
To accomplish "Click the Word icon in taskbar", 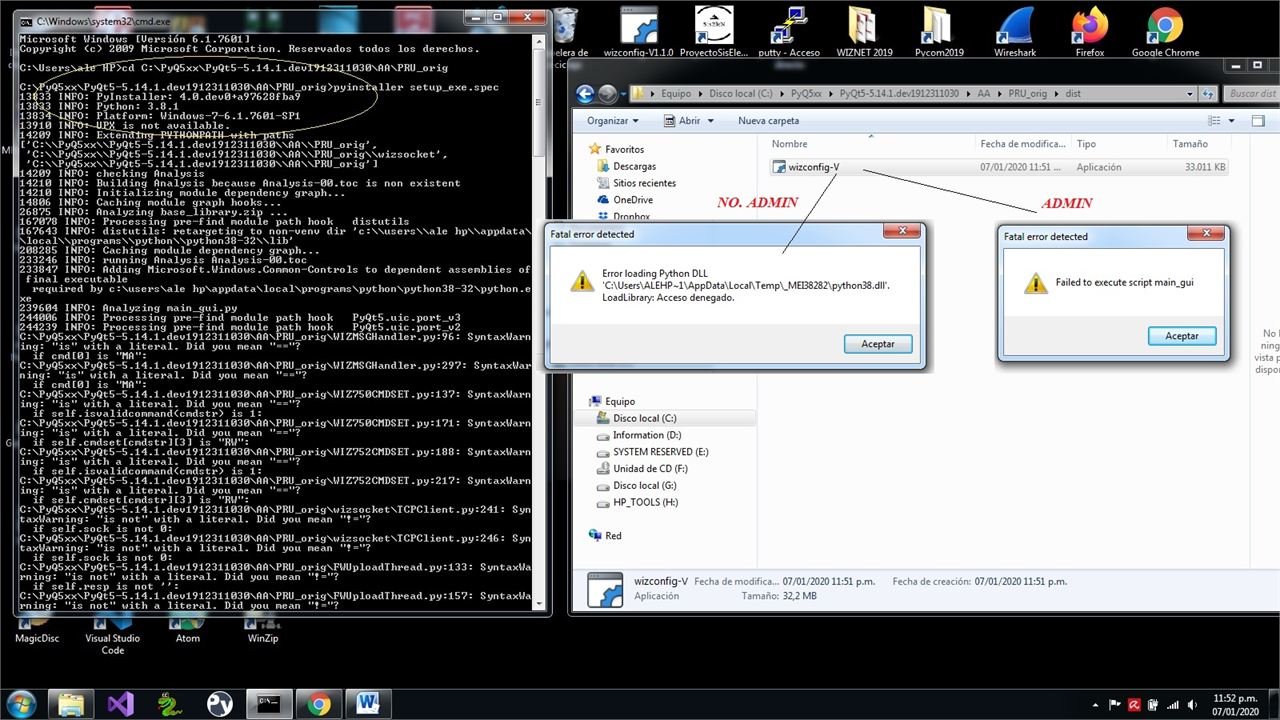I will tap(367, 703).
